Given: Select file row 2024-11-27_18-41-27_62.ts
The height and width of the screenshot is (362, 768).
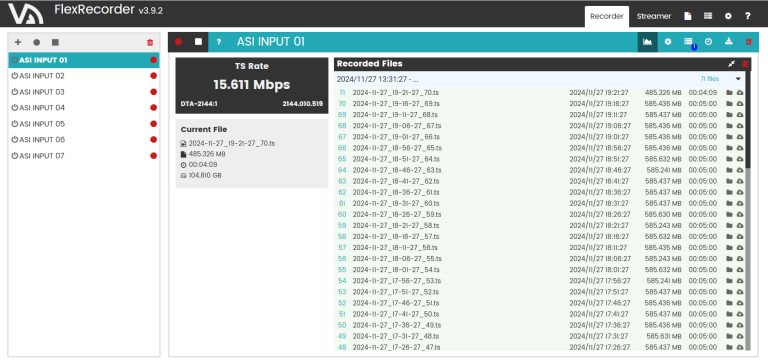Looking at the screenshot, I should (539, 181).
